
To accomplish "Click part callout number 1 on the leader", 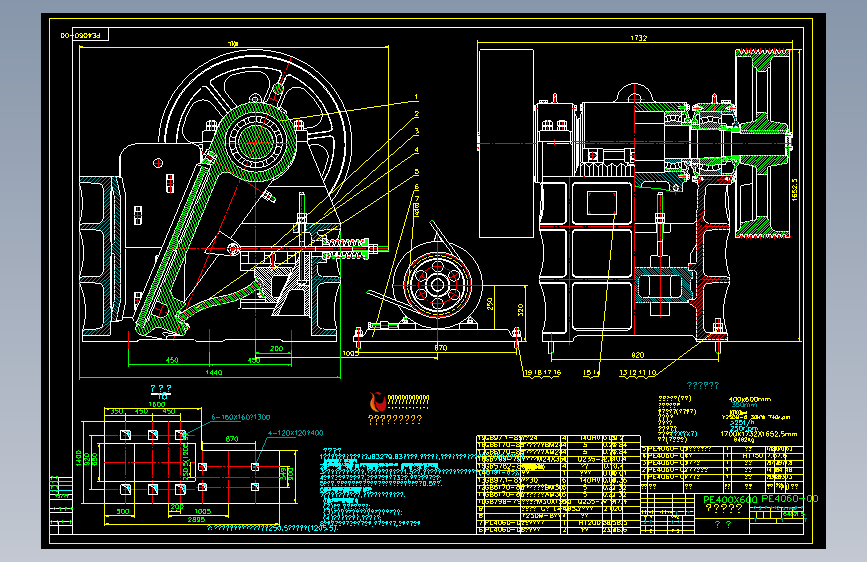I will tap(416, 97).
